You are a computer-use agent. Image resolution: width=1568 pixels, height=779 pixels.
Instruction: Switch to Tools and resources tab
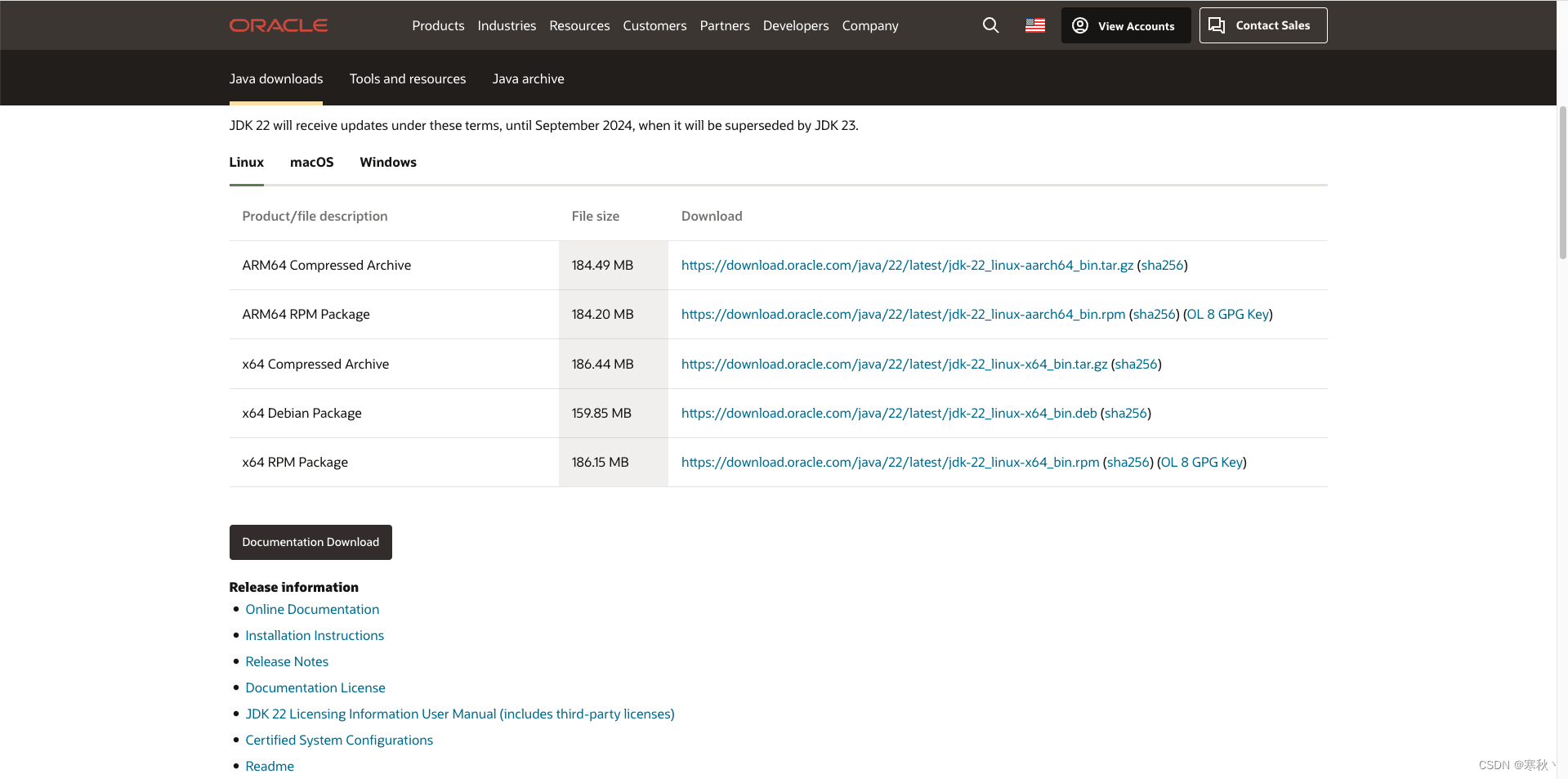coord(408,78)
